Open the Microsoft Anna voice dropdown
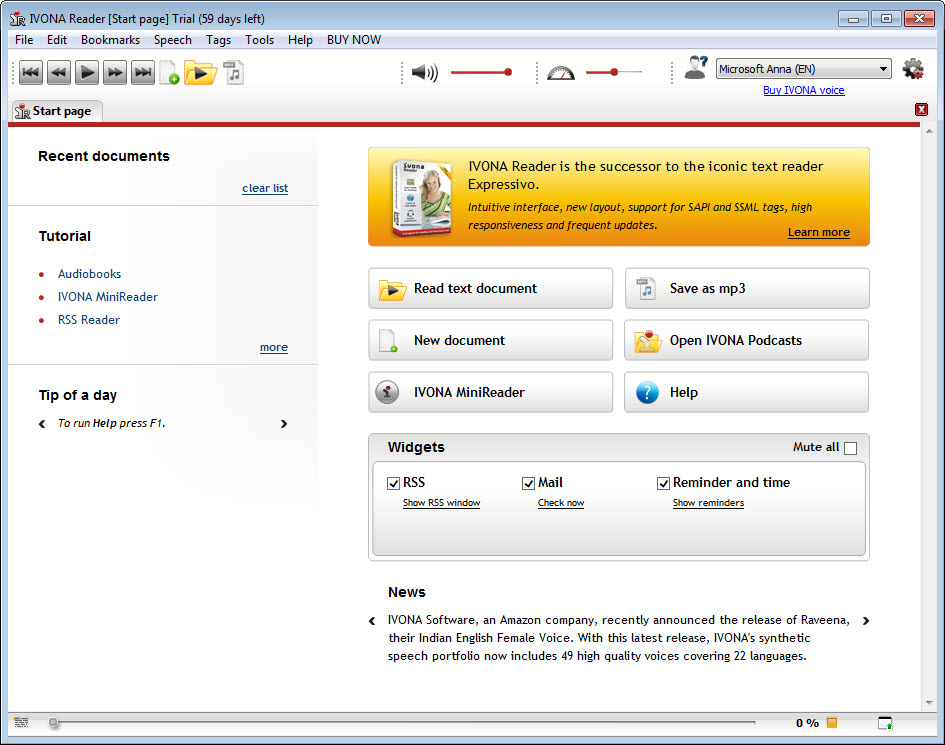The height and width of the screenshot is (745, 945). (803, 69)
